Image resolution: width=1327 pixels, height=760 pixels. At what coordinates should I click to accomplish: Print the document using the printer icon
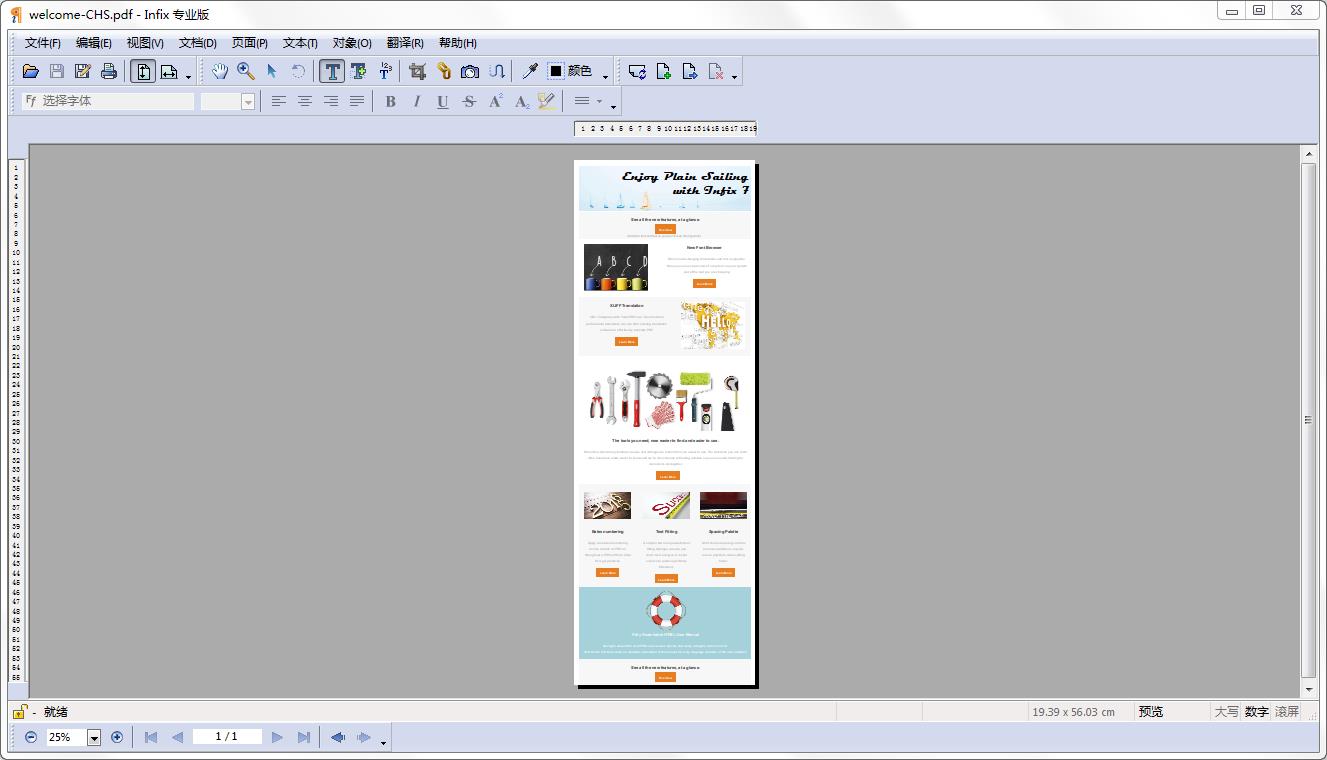tap(108, 71)
